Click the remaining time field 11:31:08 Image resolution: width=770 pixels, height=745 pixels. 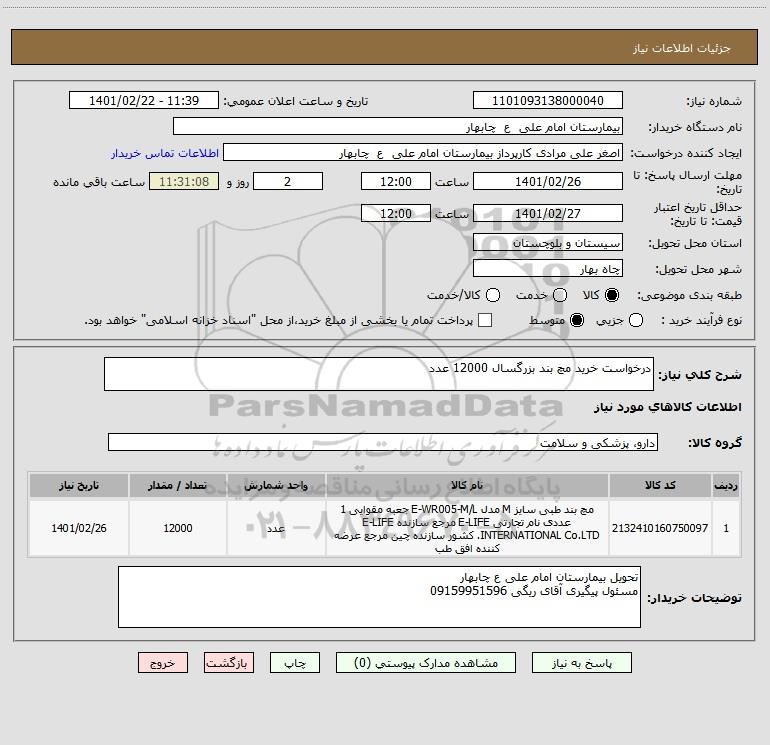click(184, 181)
